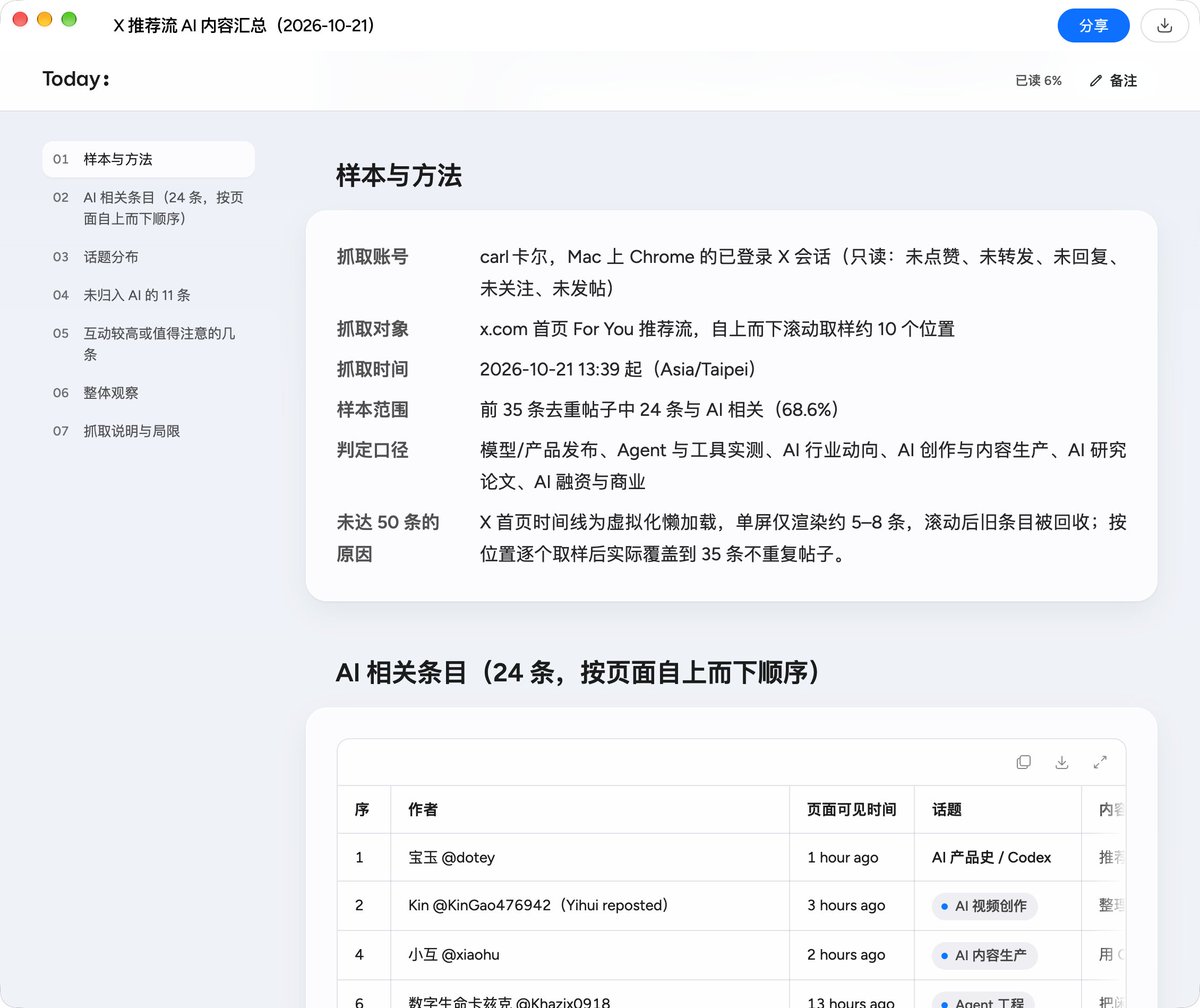Copy table using the copy icon
The height and width of the screenshot is (1008, 1200).
[1023, 762]
